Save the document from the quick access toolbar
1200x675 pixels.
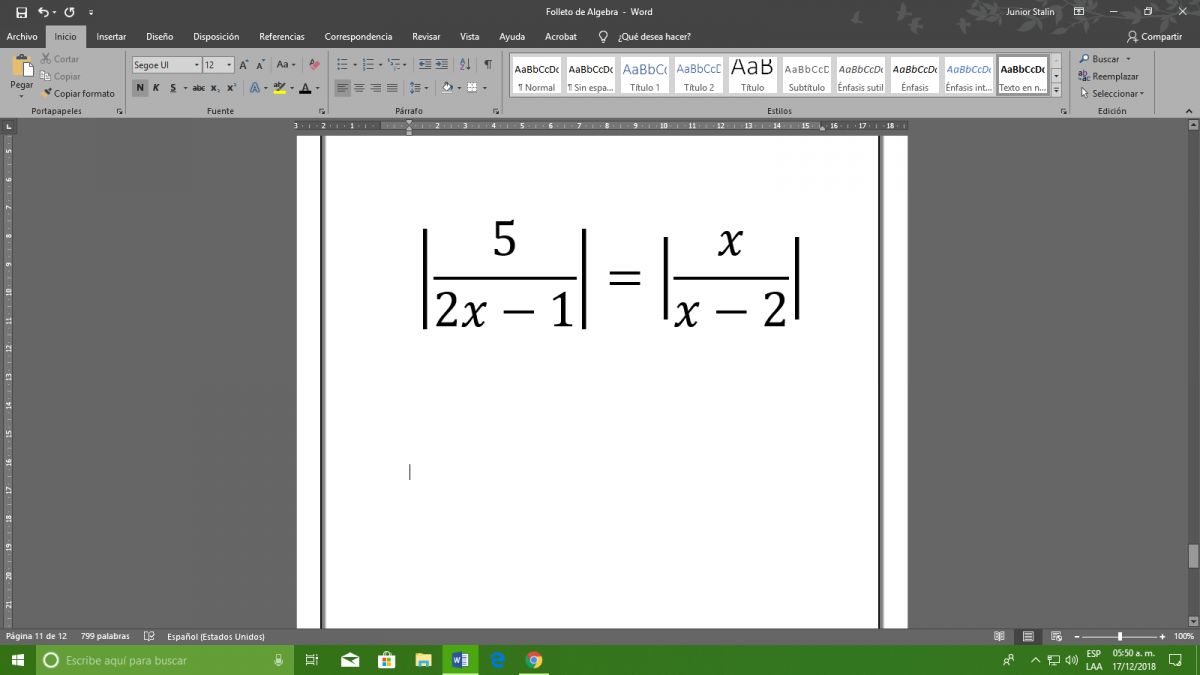click(x=21, y=12)
